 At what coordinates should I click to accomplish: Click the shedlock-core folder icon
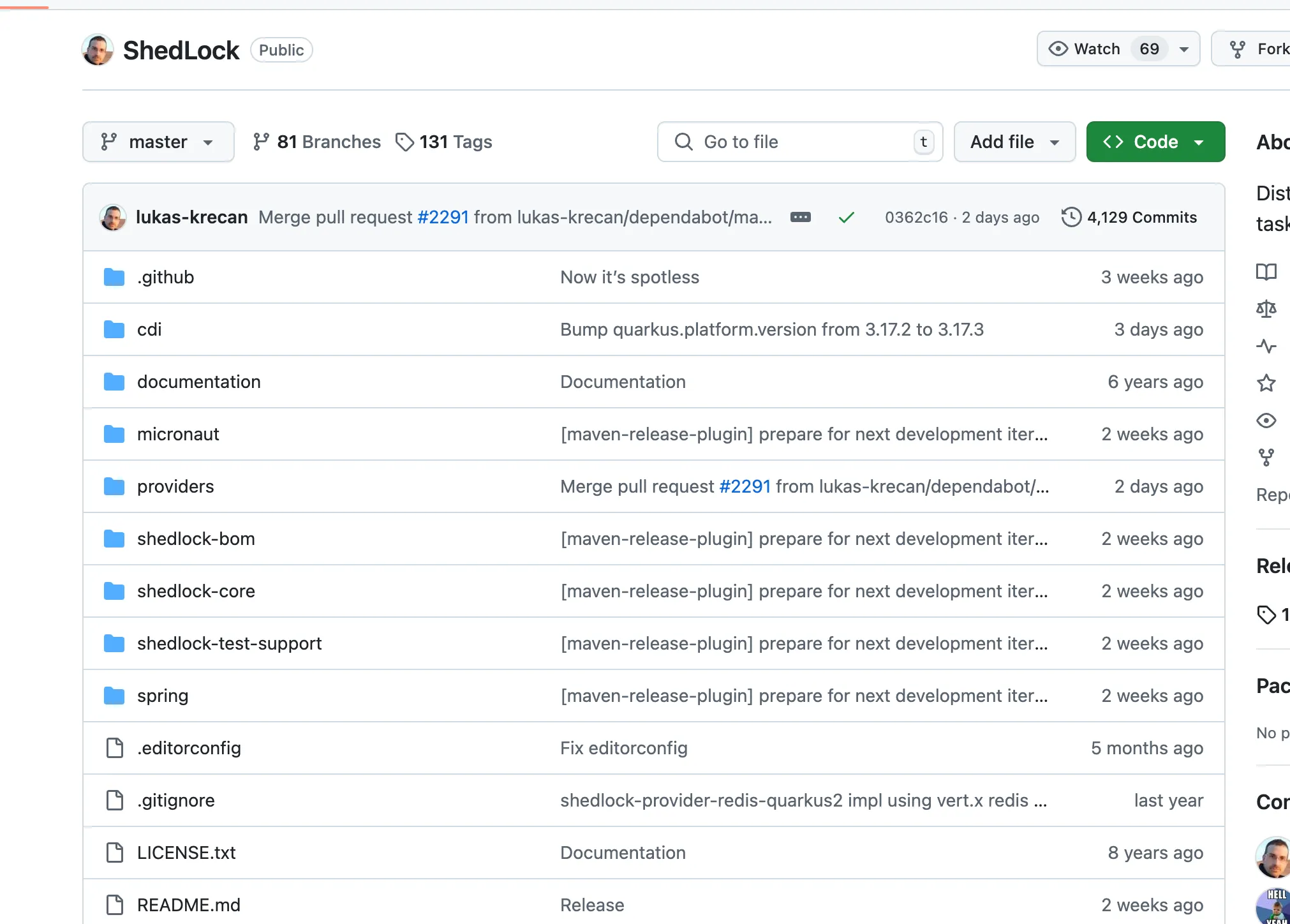[x=114, y=591]
